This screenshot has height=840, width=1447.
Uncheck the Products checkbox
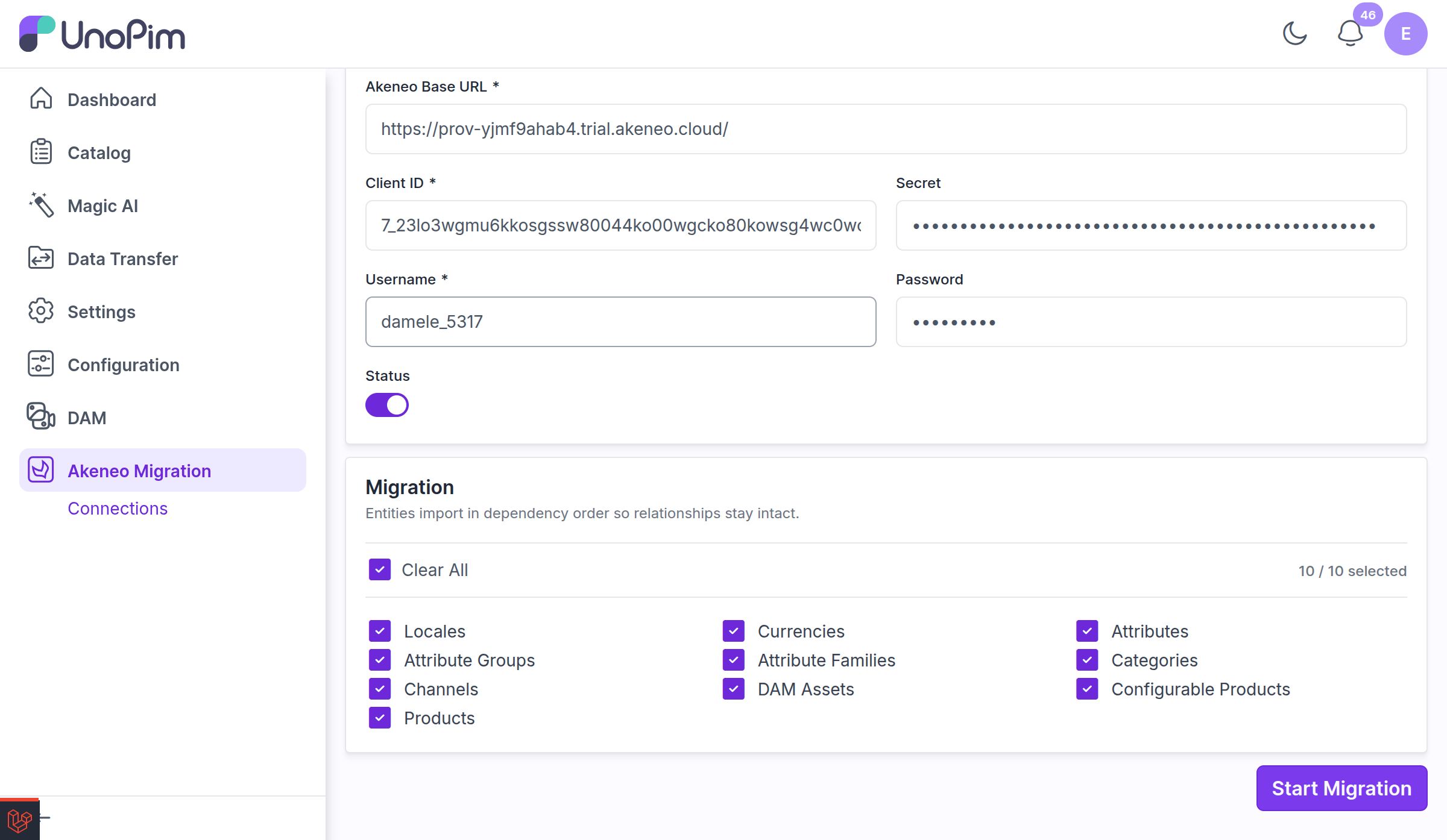[x=380, y=718]
